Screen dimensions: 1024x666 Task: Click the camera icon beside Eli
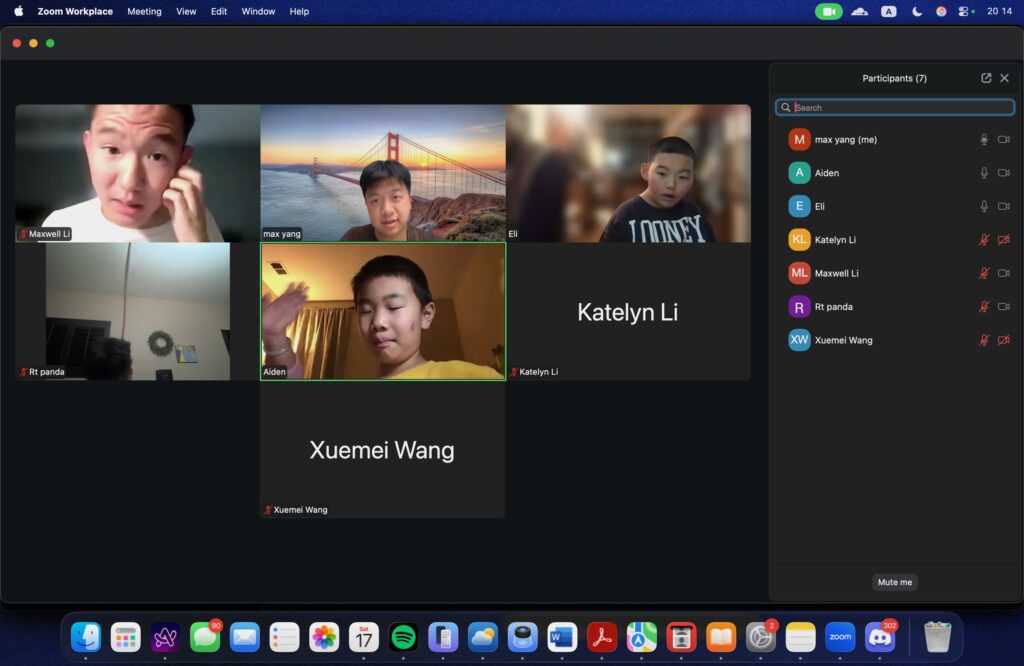1004,207
